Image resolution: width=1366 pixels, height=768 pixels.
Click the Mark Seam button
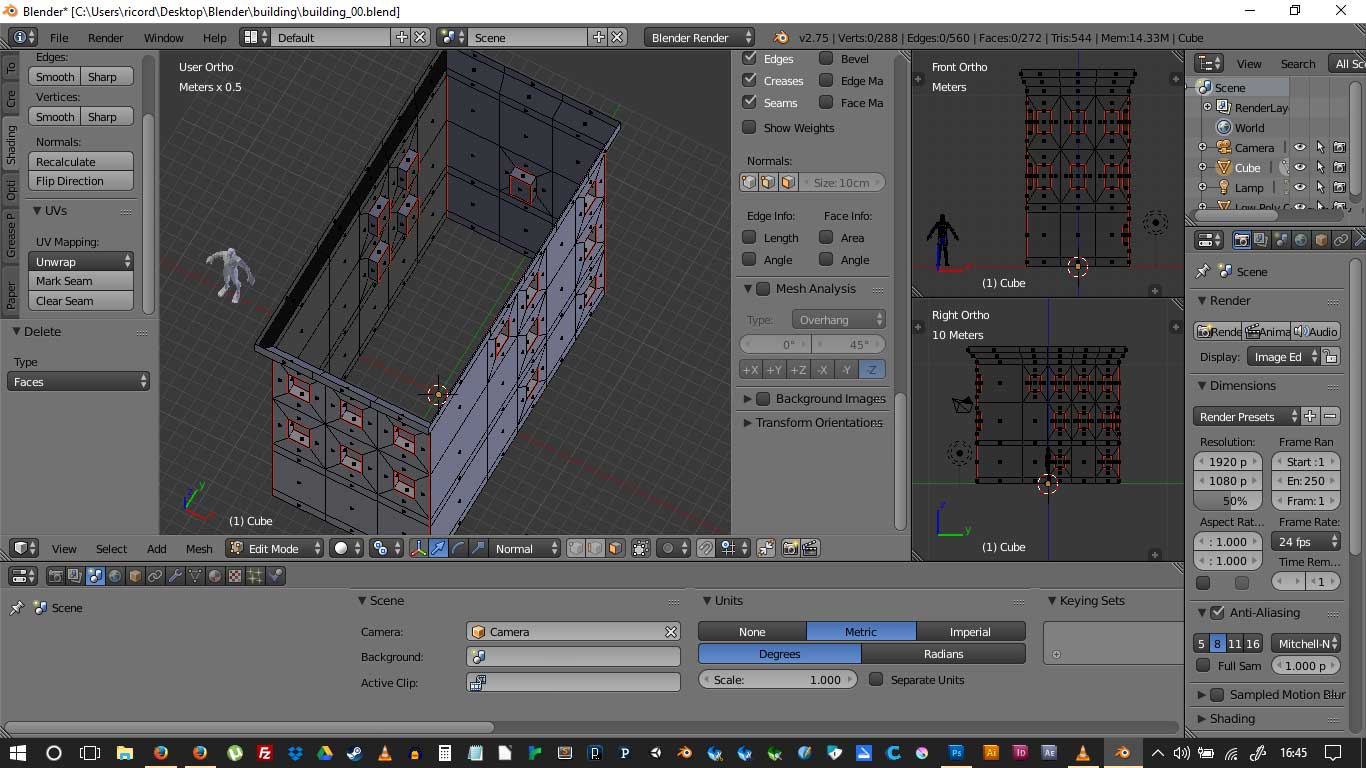coord(83,281)
